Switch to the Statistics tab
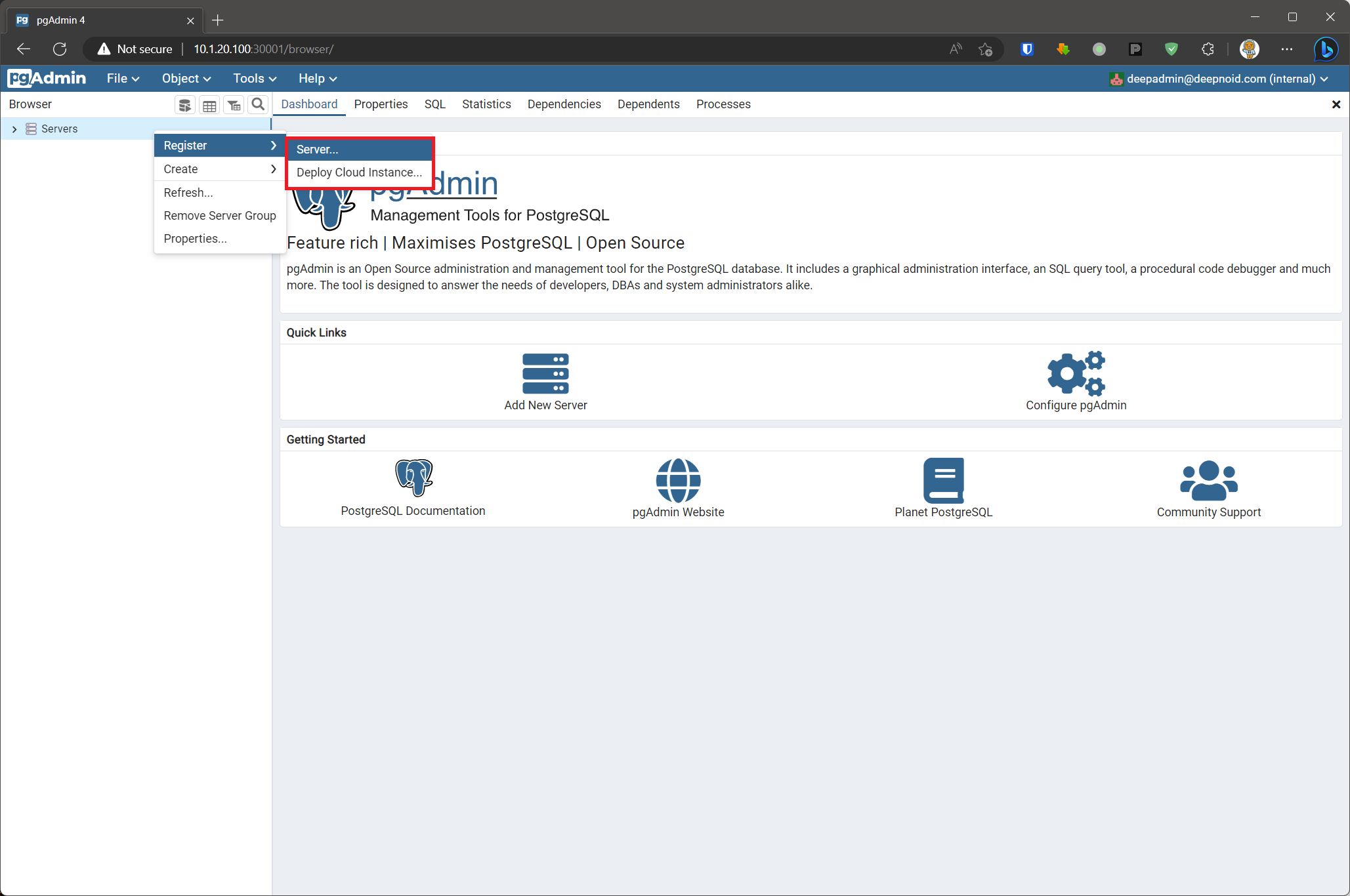This screenshot has height=896, width=1350. 486,104
